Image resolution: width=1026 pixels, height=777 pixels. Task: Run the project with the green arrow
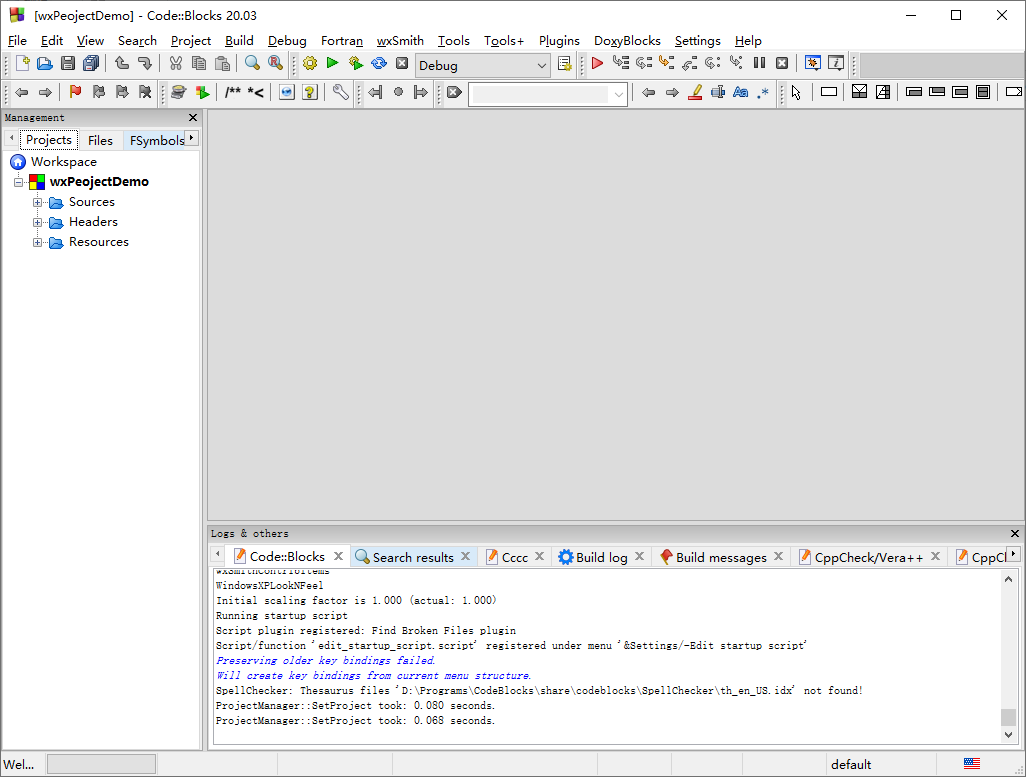332,63
